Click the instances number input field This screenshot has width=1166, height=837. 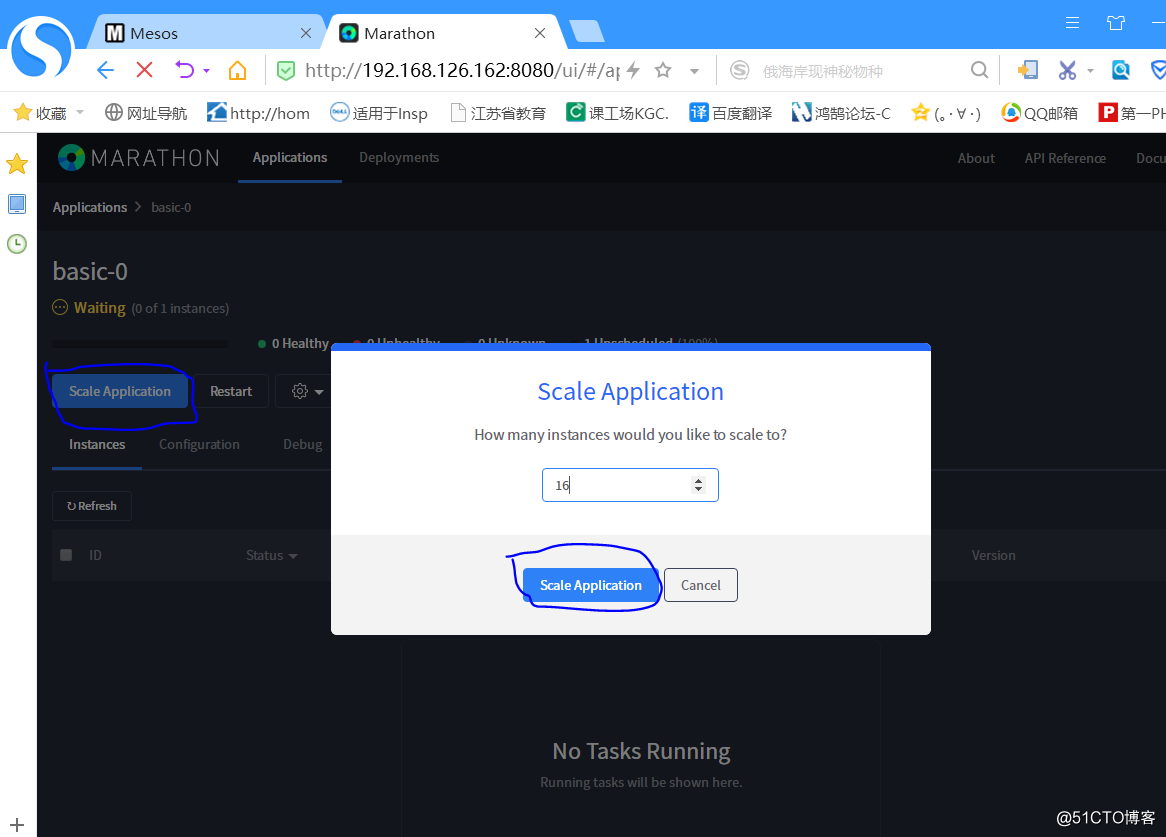point(630,485)
